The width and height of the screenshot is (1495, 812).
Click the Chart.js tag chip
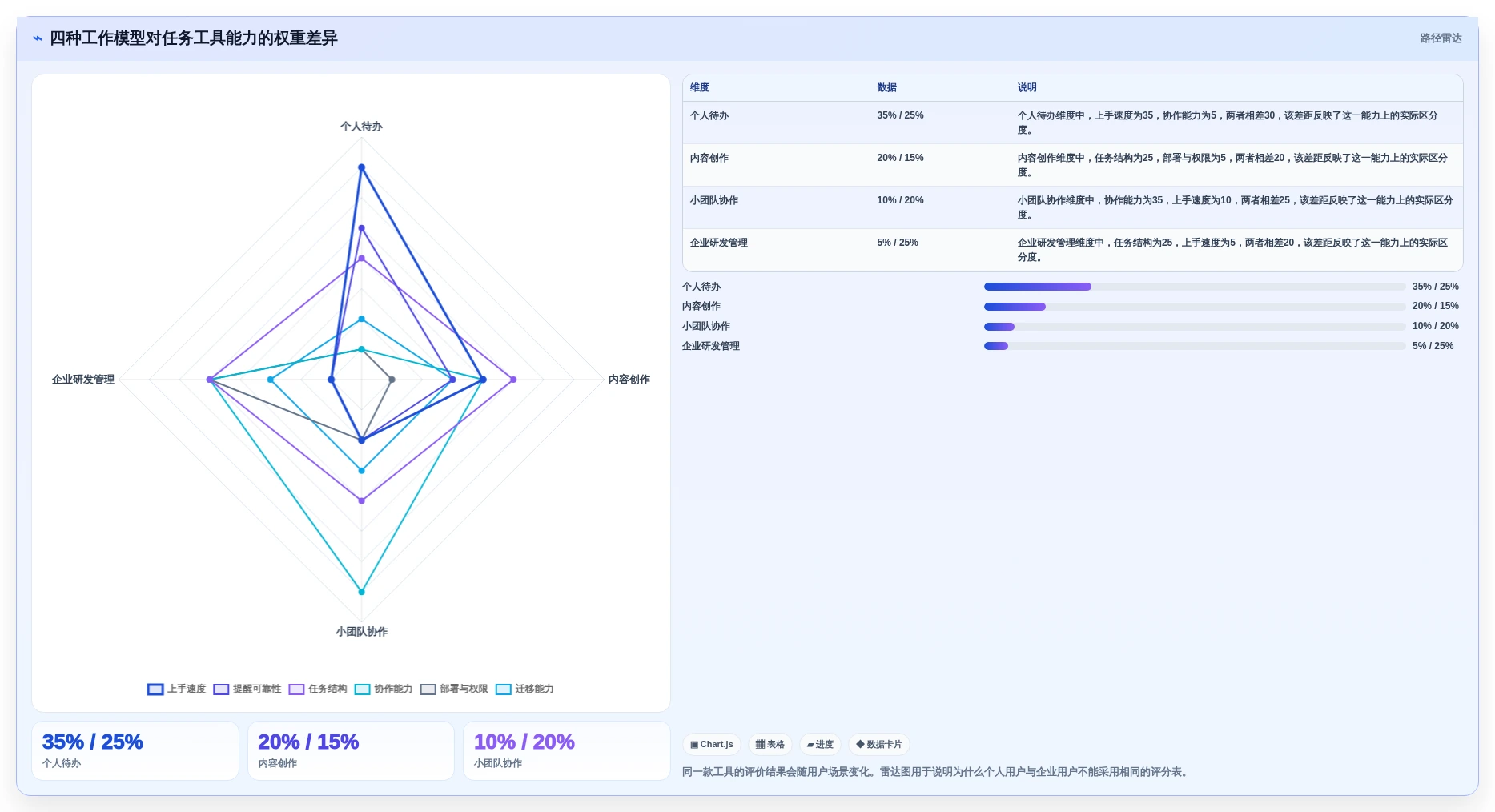point(712,745)
